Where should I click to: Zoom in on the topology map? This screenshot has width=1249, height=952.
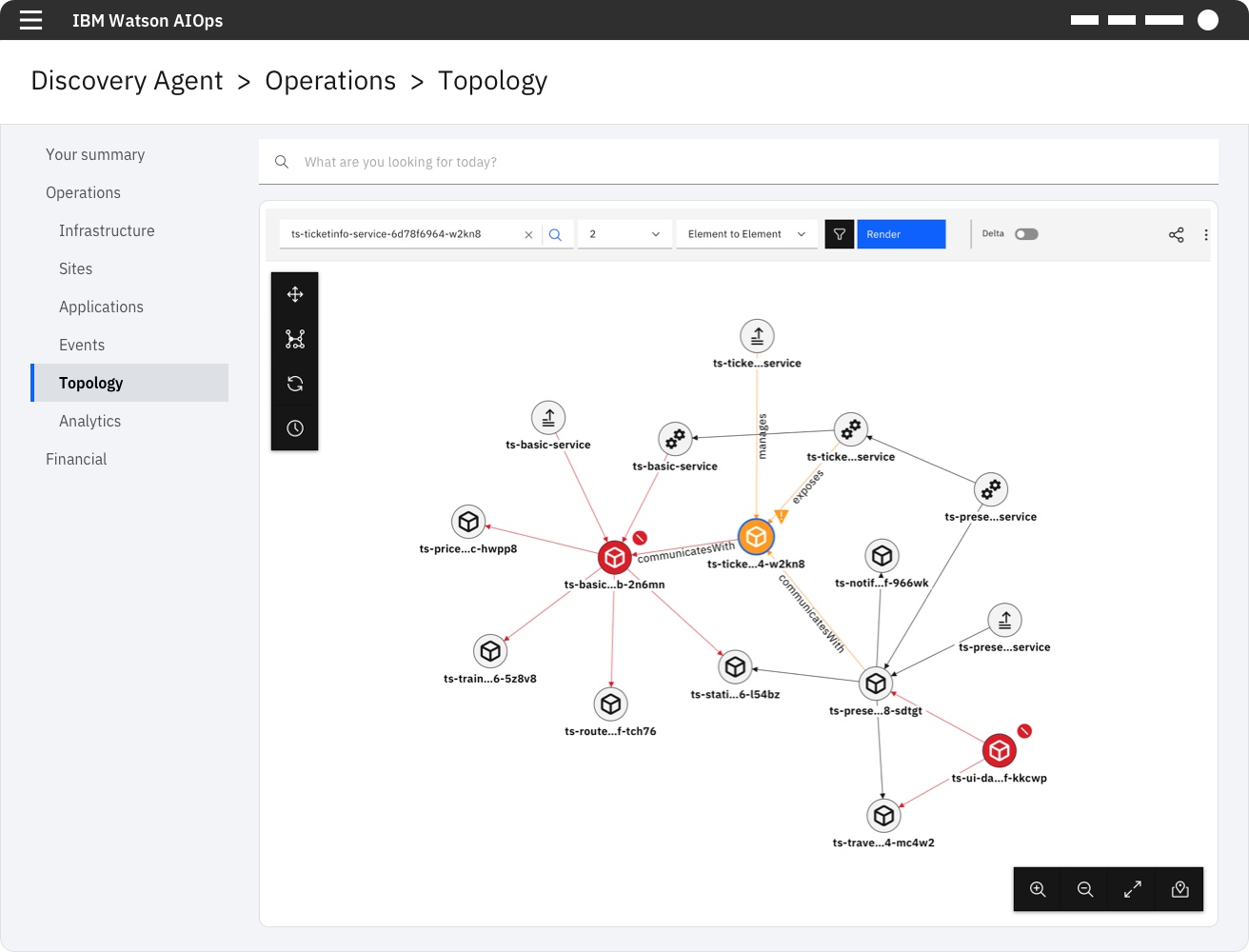coord(1037,888)
